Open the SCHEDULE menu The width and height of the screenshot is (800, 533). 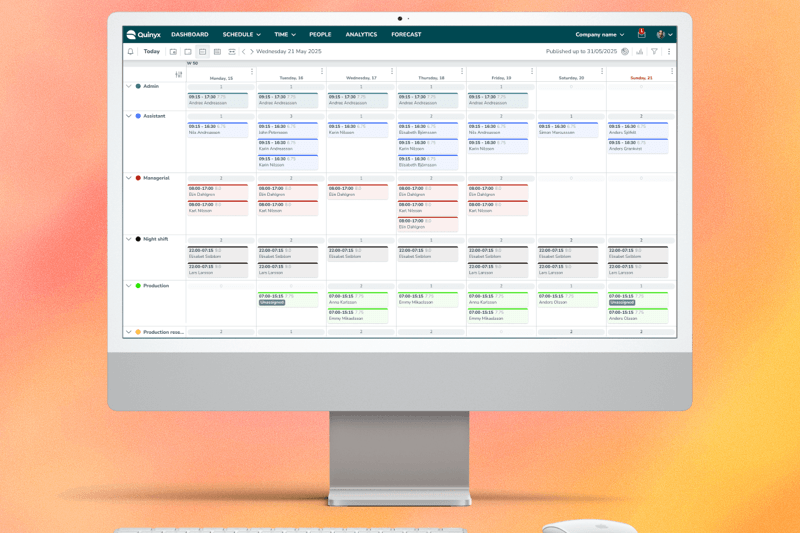point(241,34)
